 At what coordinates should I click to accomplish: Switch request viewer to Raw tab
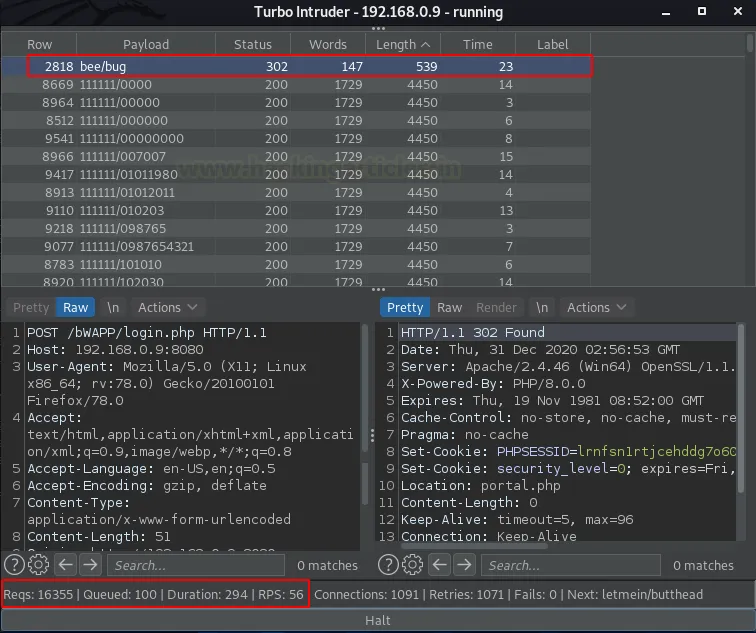click(x=76, y=308)
